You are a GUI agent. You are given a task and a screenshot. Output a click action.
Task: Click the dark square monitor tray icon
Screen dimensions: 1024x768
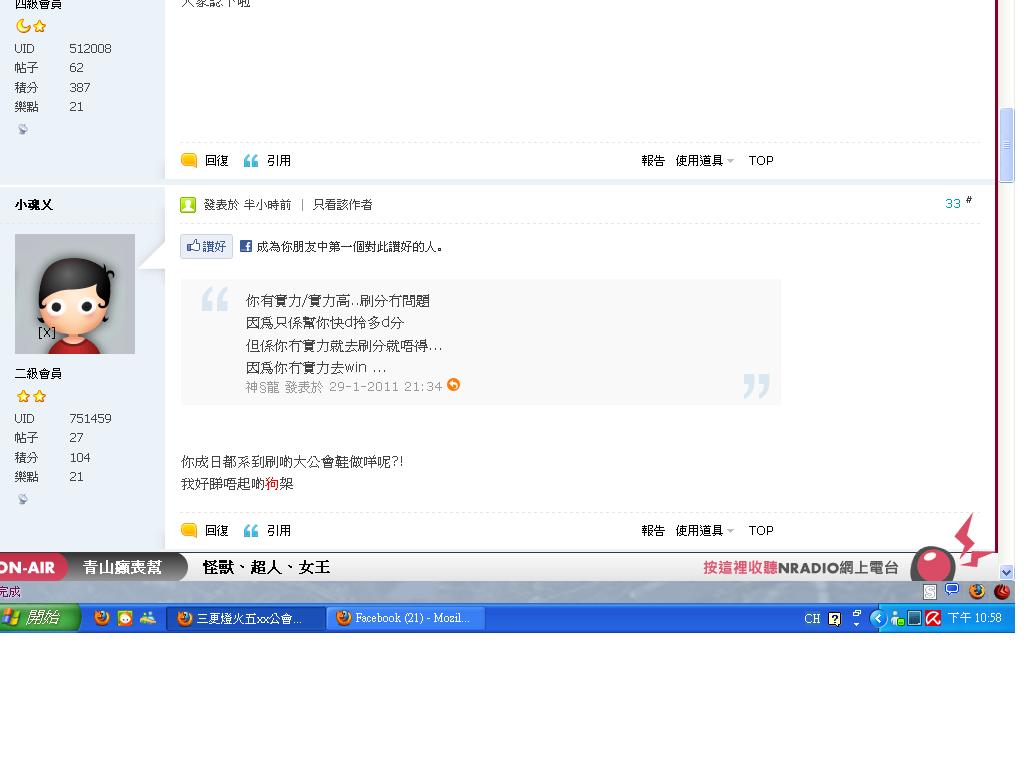[915, 618]
